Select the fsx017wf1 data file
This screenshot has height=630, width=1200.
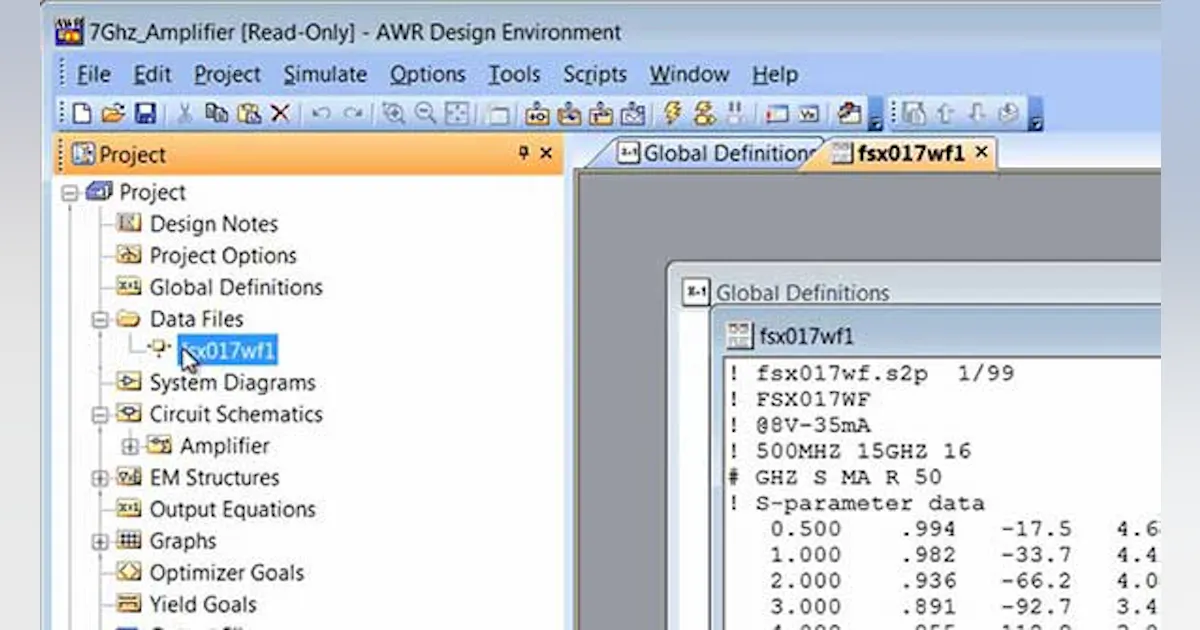tap(227, 350)
